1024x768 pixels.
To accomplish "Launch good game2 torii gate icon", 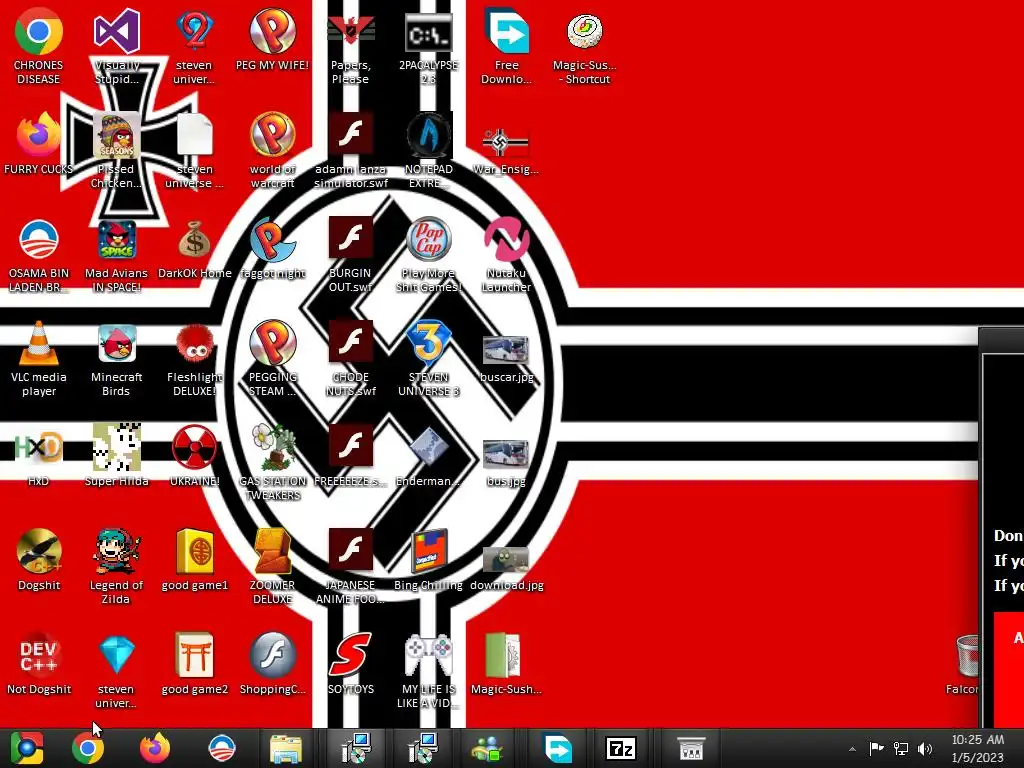I will (x=195, y=663).
